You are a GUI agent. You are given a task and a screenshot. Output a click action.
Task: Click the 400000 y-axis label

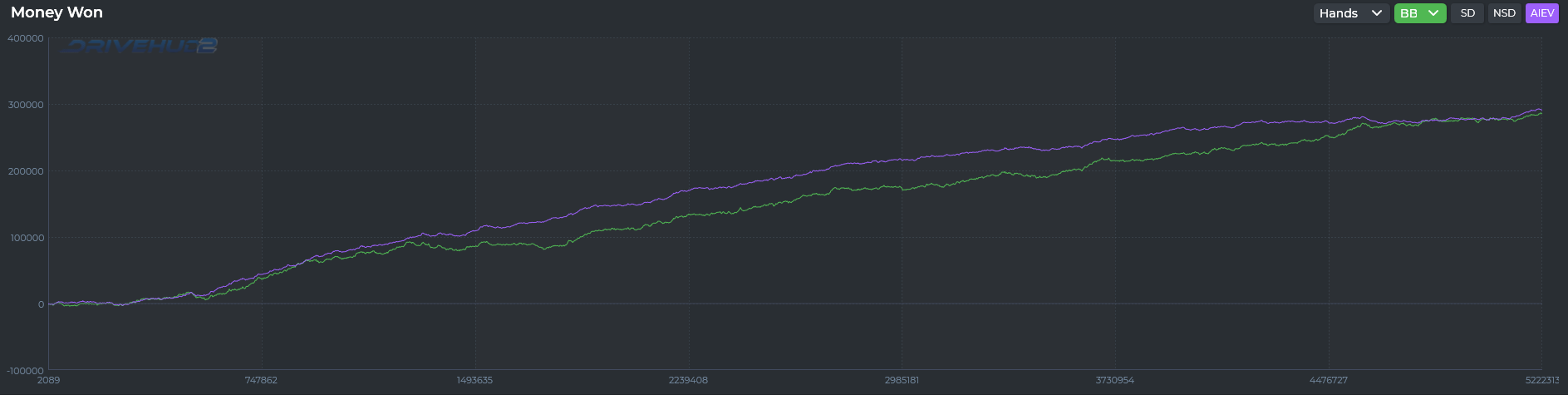click(25, 38)
